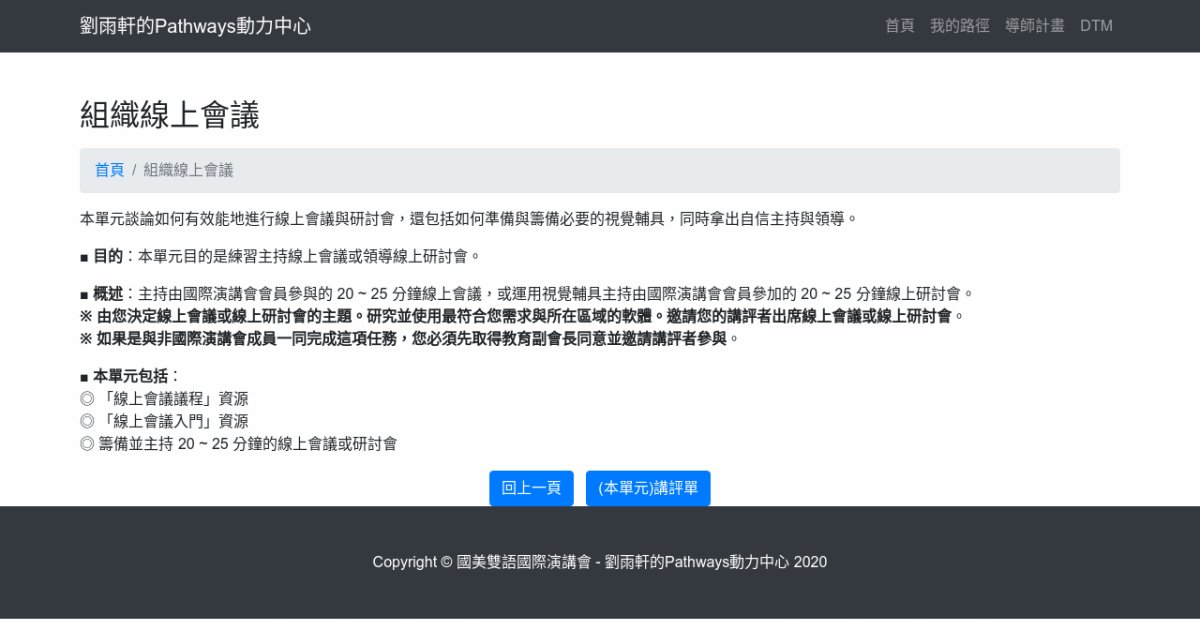Open 首頁 in the top navigation bar
Image resolution: width=1200 pixels, height=630 pixels.
[899, 26]
